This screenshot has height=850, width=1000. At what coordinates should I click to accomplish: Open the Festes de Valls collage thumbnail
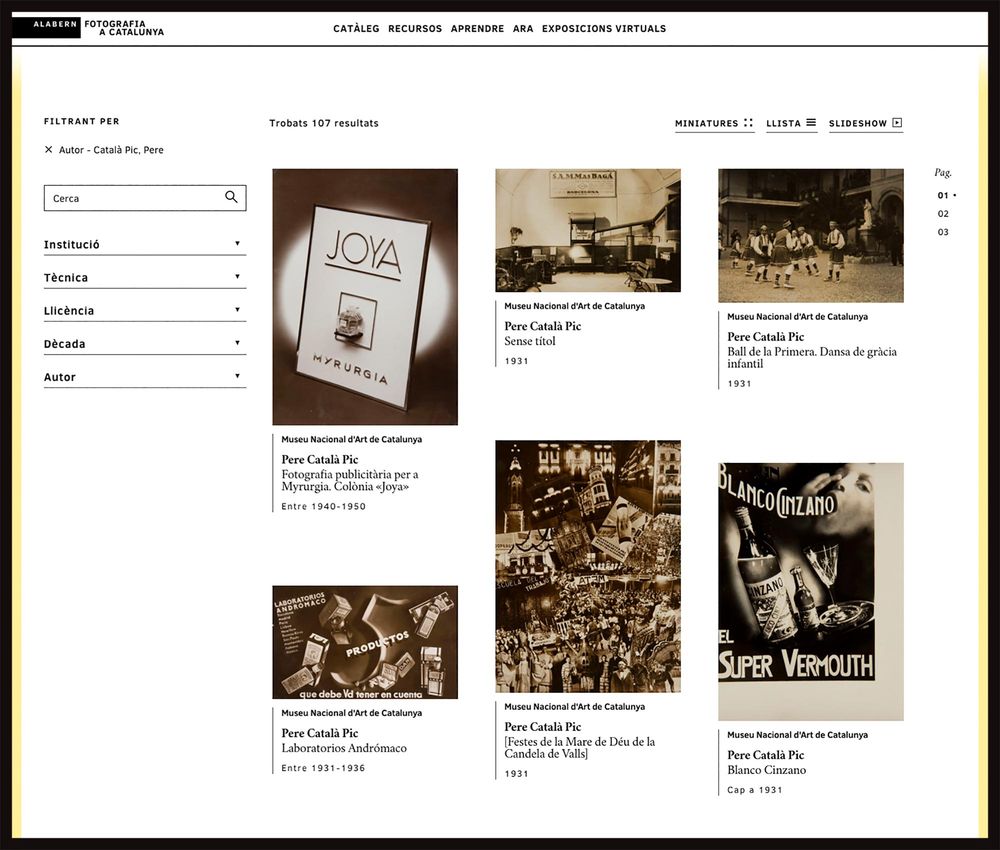[x=588, y=566]
